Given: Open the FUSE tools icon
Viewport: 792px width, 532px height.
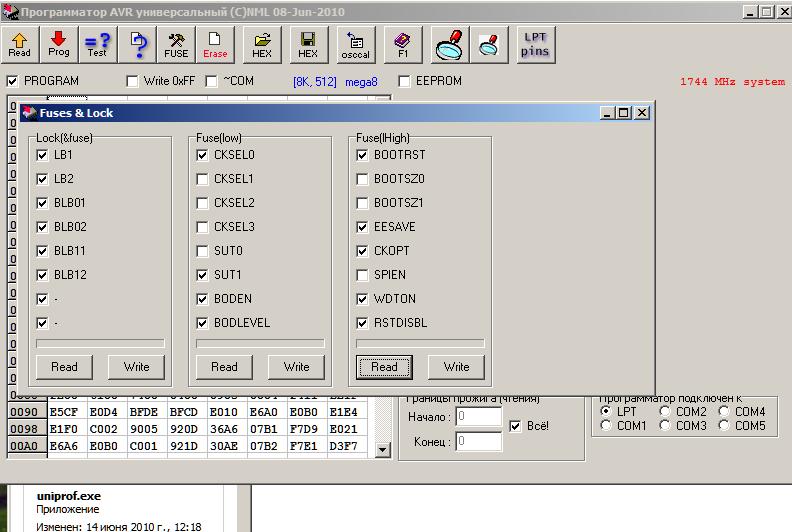Looking at the screenshot, I should [177, 44].
